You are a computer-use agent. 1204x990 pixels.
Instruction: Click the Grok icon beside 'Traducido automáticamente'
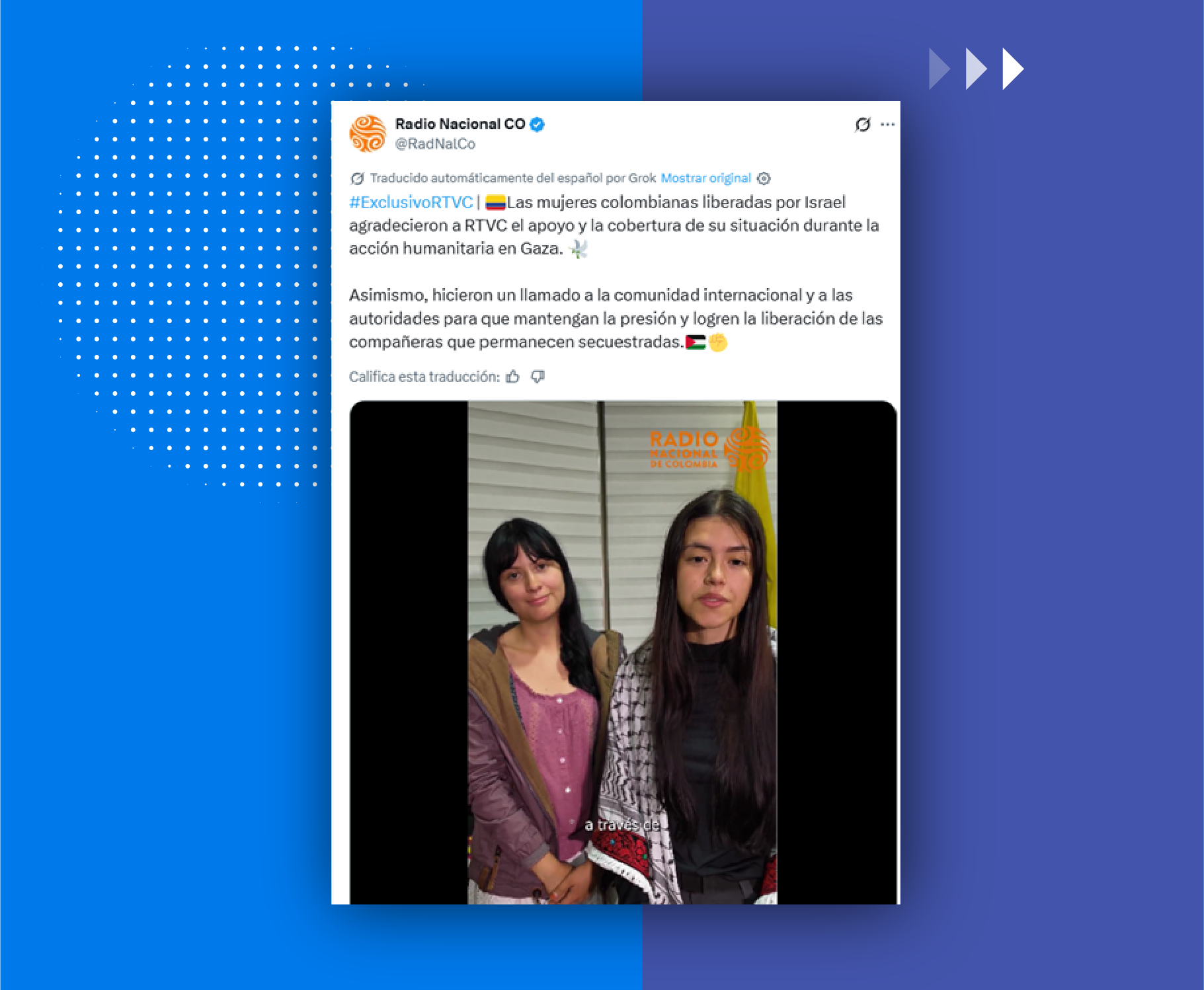[357, 178]
